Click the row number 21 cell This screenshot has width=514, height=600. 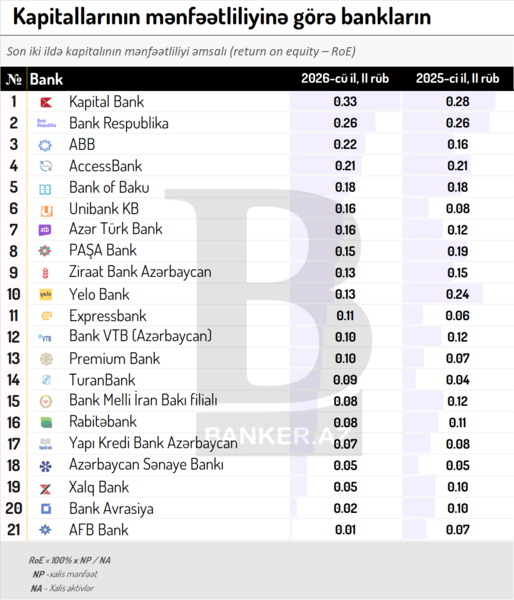(13, 530)
